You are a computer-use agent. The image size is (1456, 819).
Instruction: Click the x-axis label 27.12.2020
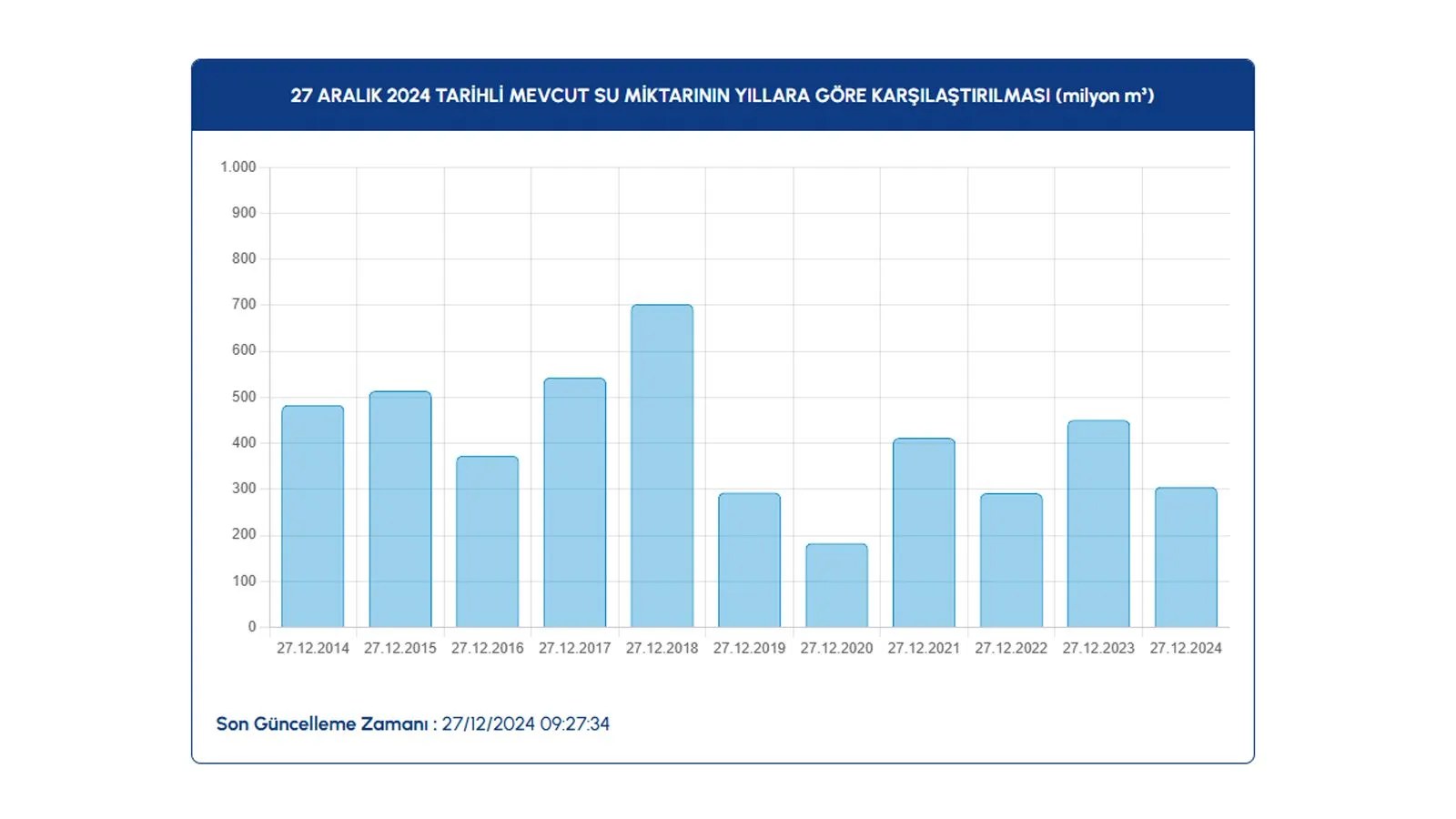coord(837,648)
